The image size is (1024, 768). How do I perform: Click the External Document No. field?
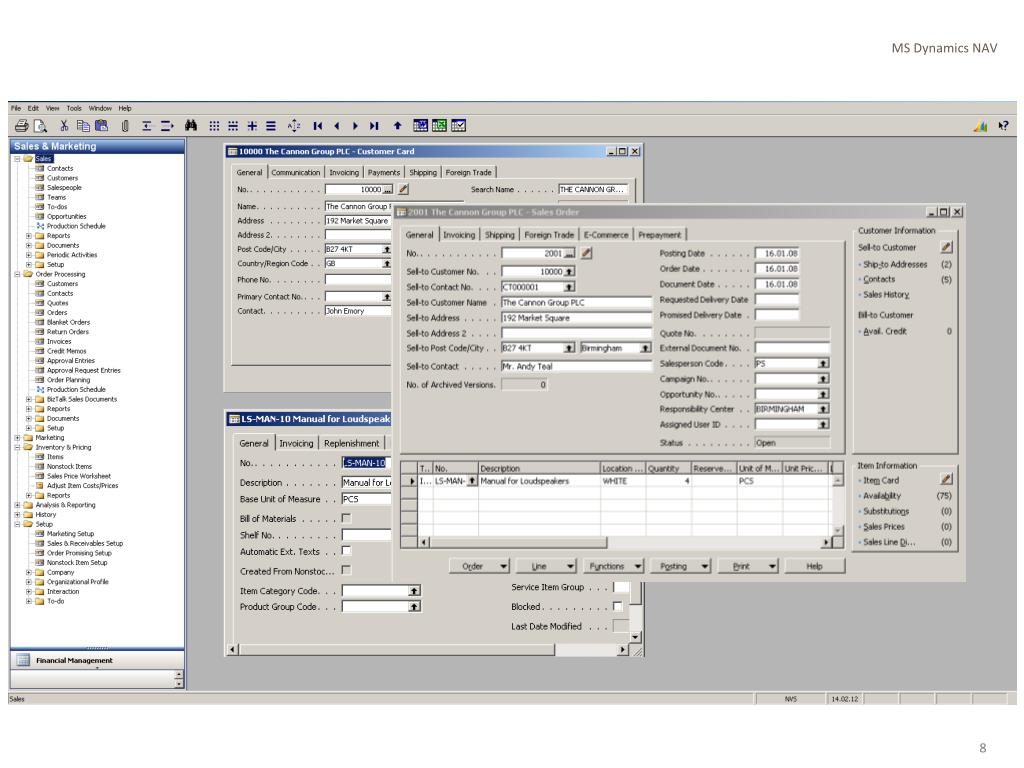[792, 348]
